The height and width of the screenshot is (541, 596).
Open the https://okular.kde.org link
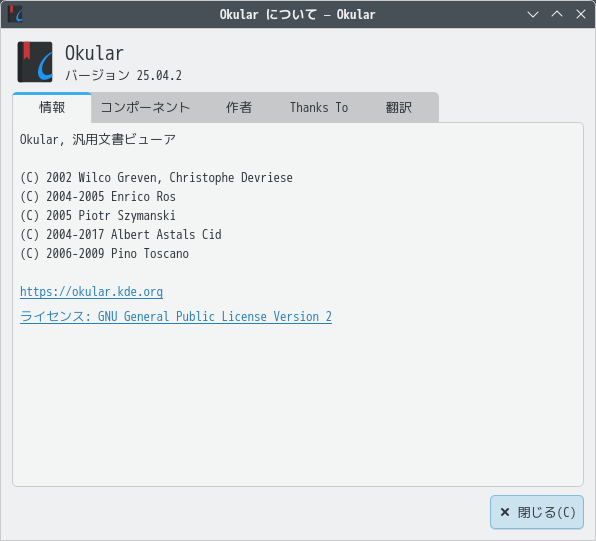[x=92, y=292]
